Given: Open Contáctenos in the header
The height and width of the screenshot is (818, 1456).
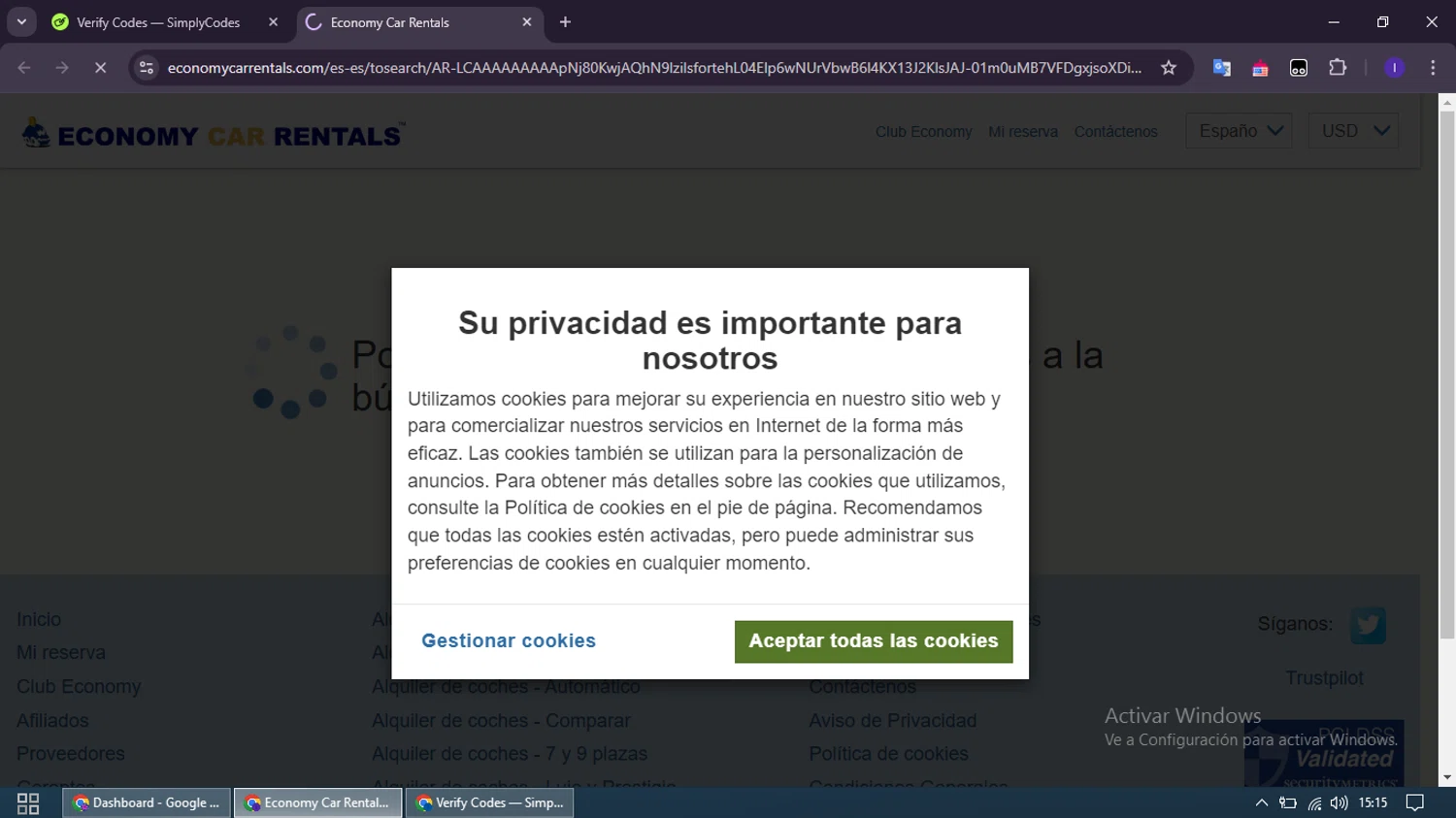Looking at the screenshot, I should (1115, 132).
